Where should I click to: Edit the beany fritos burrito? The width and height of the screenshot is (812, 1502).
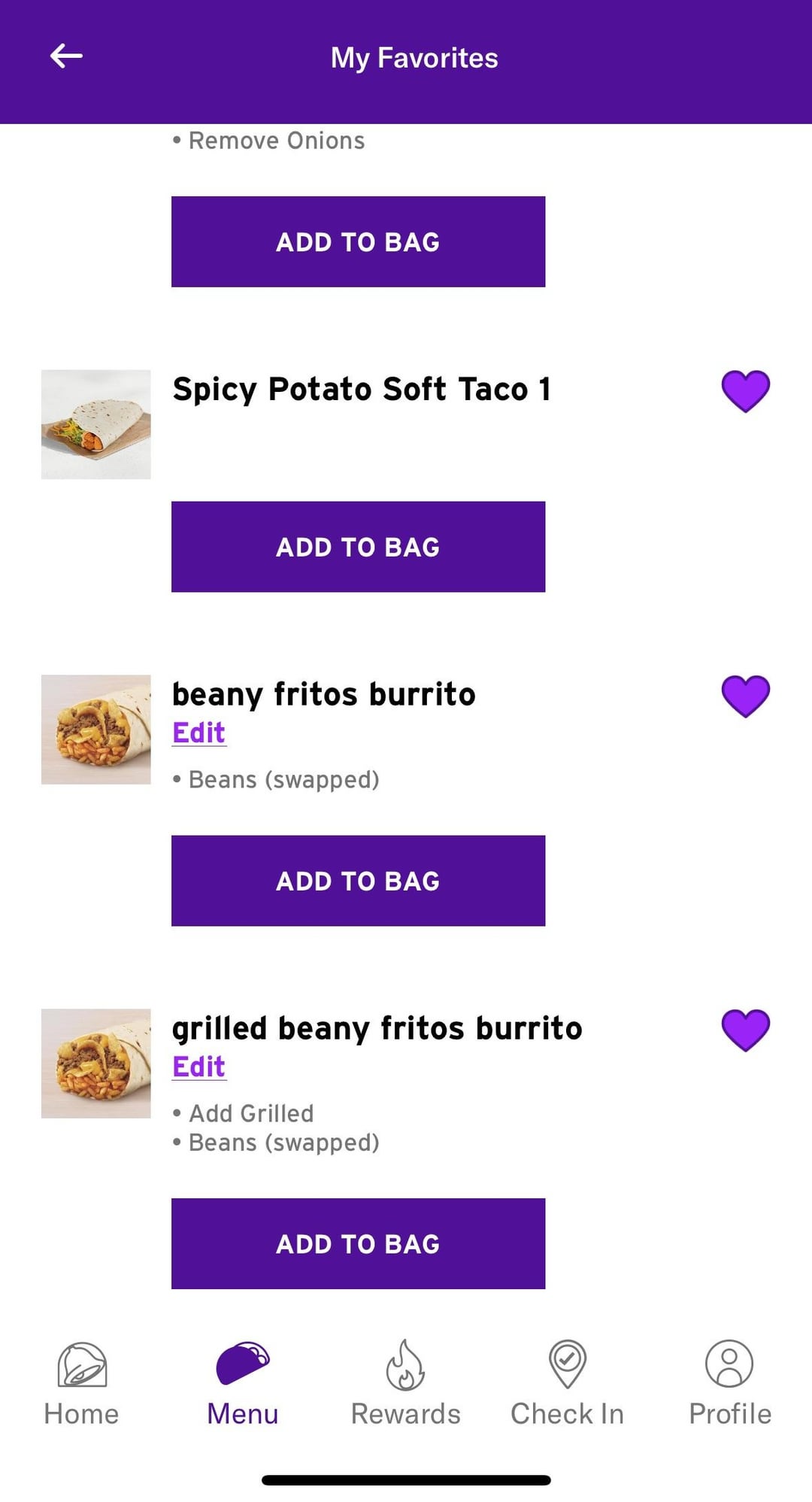(x=198, y=733)
